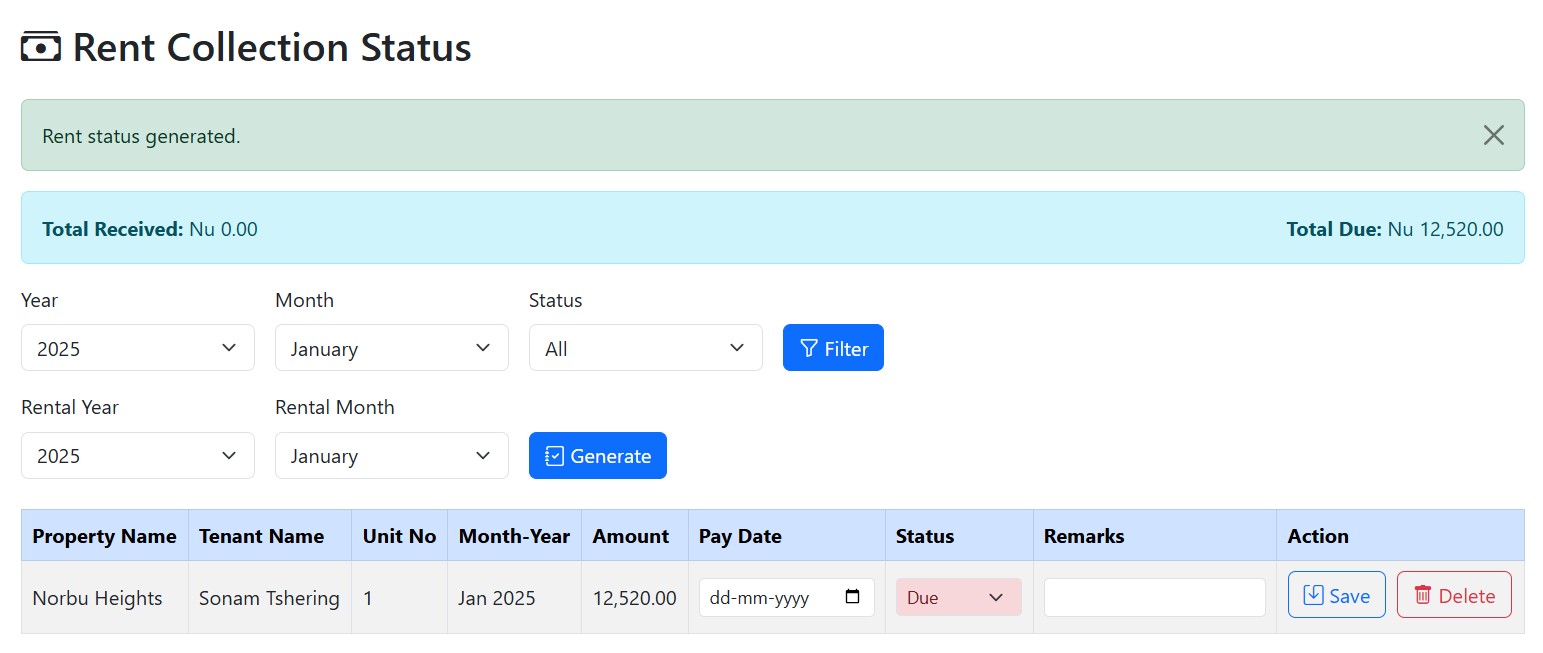The width and height of the screenshot is (1543, 653).
Task: Open the Year filter dropdown
Action: [x=137, y=348]
